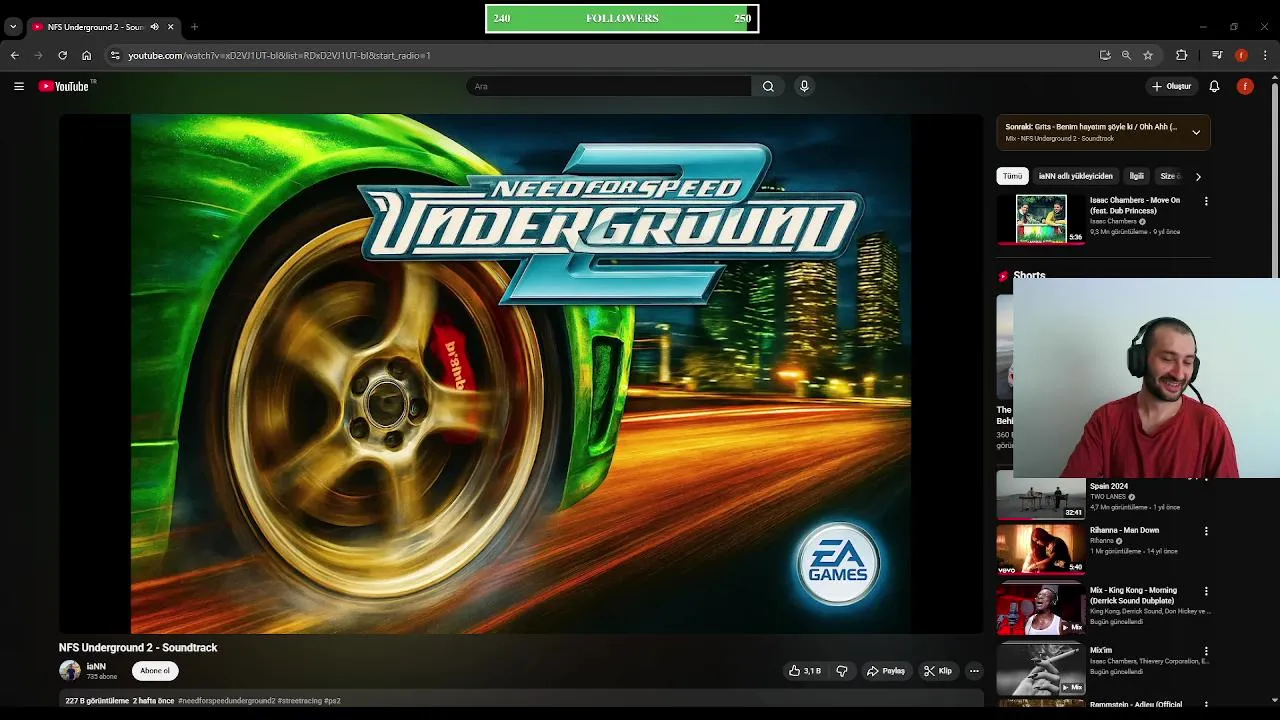This screenshot has width=1280, height=720.
Task: Click the browser address bar URL
Action: click(279, 55)
